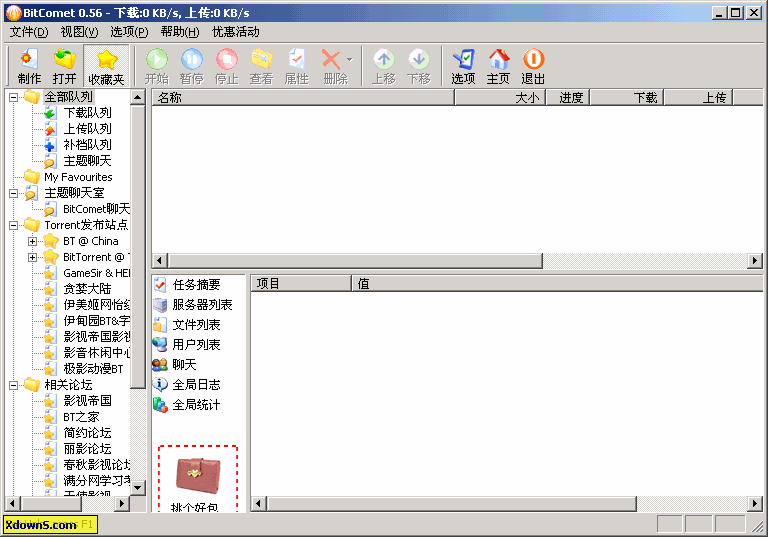This screenshot has height=537, width=768.
Task: Click the task list horizontal scrollbar thumb
Action: click(x=355, y=261)
